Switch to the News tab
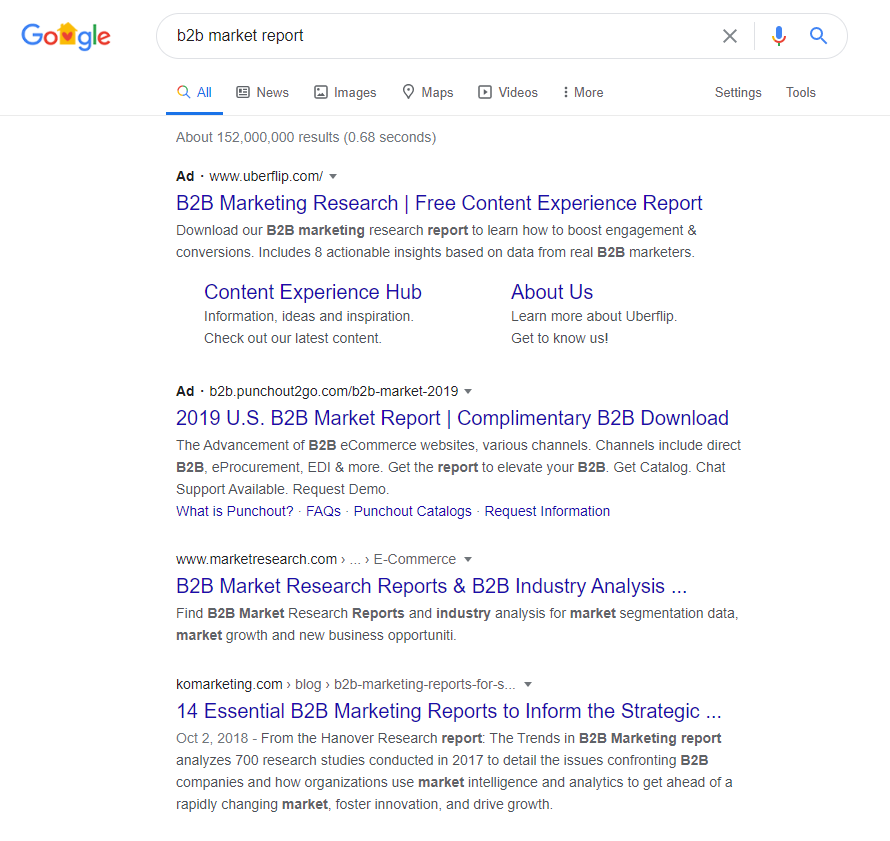This screenshot has width=890, height=841. point(262,92)
